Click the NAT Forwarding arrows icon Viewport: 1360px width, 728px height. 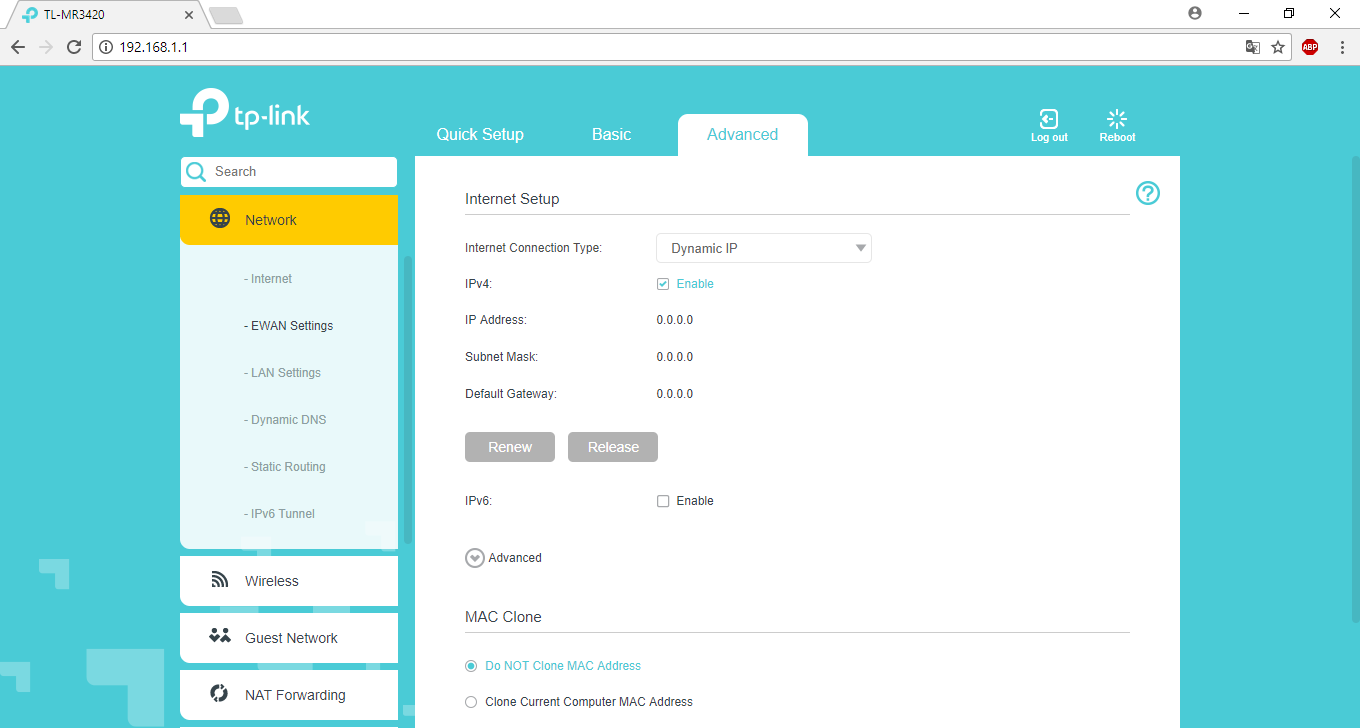220,693
